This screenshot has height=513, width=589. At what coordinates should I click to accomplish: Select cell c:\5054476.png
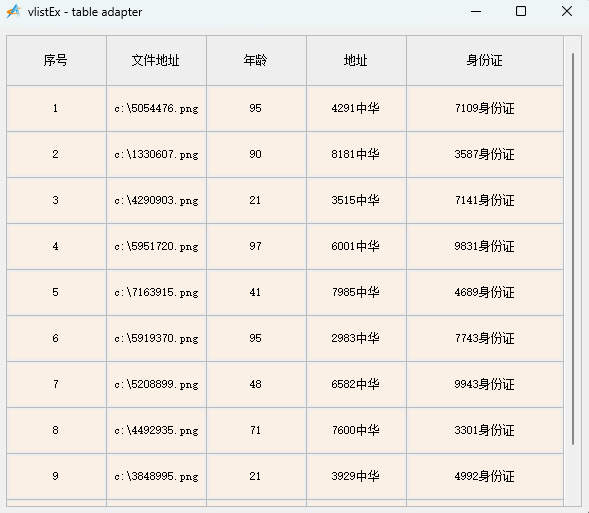156,109
